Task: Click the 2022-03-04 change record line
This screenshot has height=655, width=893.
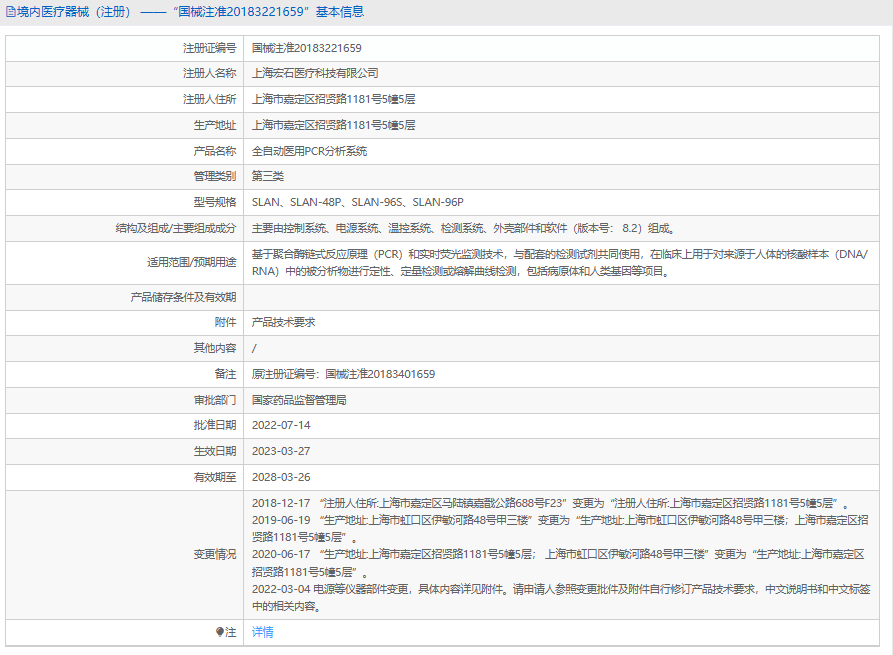Action: (x=561, y=597)
